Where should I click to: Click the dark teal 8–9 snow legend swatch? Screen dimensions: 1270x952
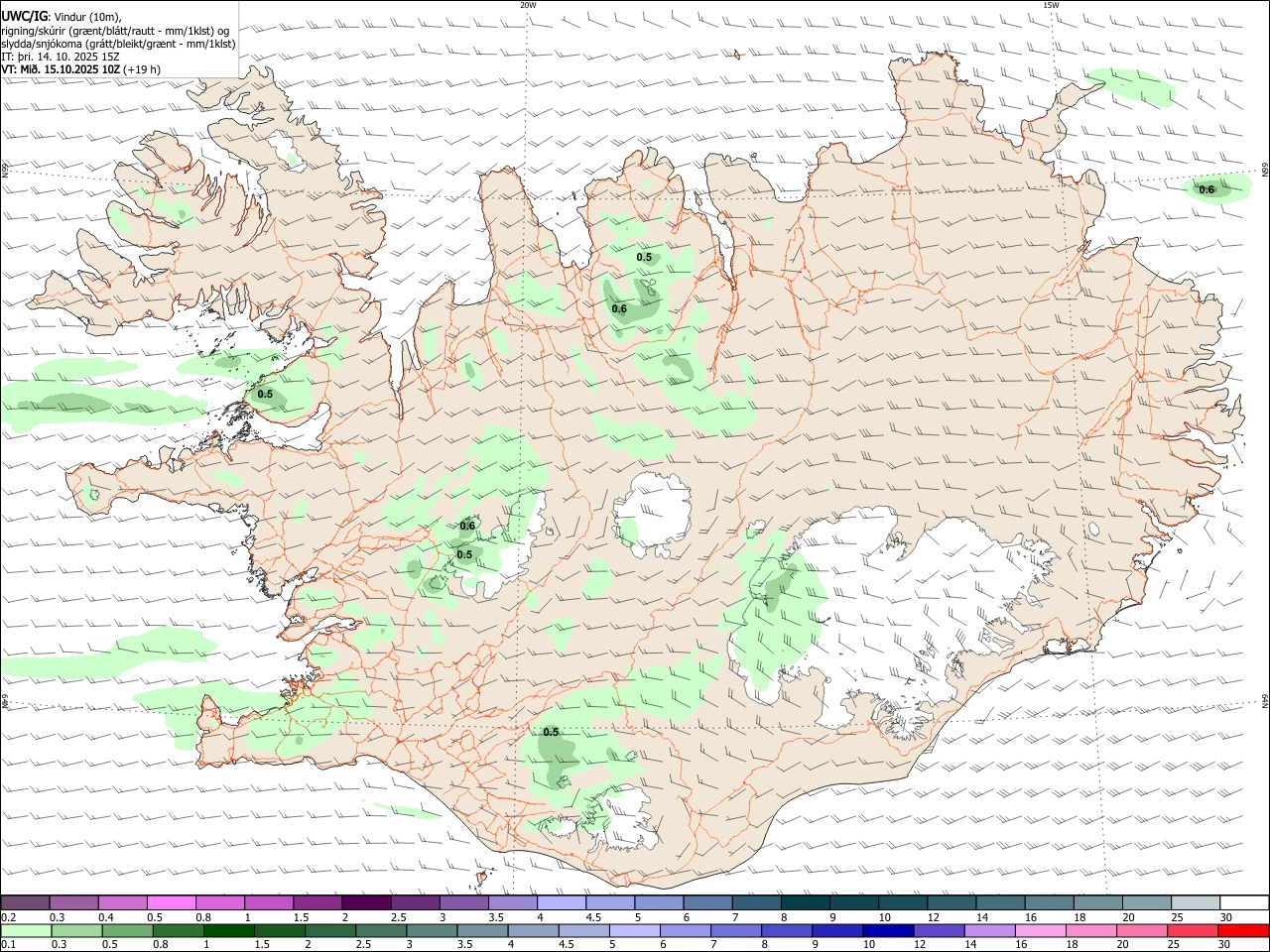(805, 902)
